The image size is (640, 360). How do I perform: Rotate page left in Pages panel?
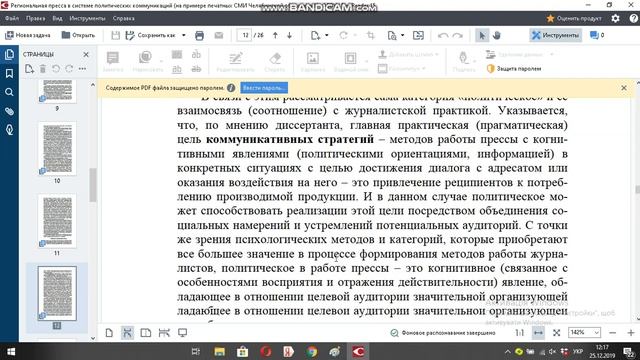56,69
